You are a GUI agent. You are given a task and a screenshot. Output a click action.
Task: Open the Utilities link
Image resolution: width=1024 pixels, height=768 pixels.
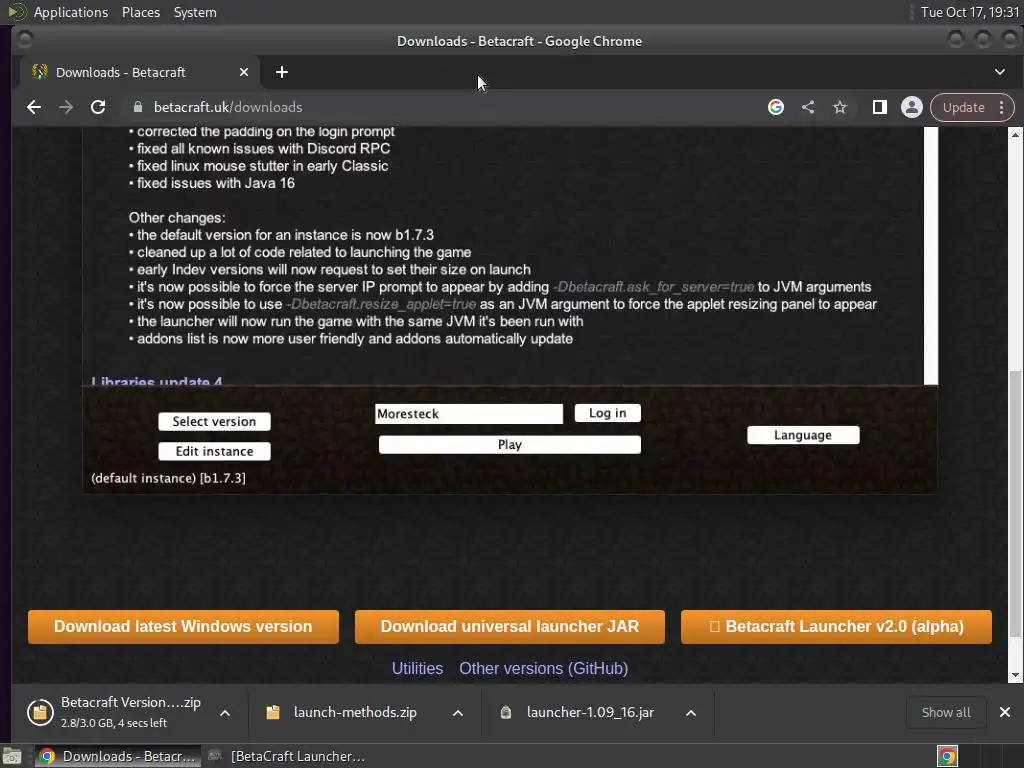(417, 669)
